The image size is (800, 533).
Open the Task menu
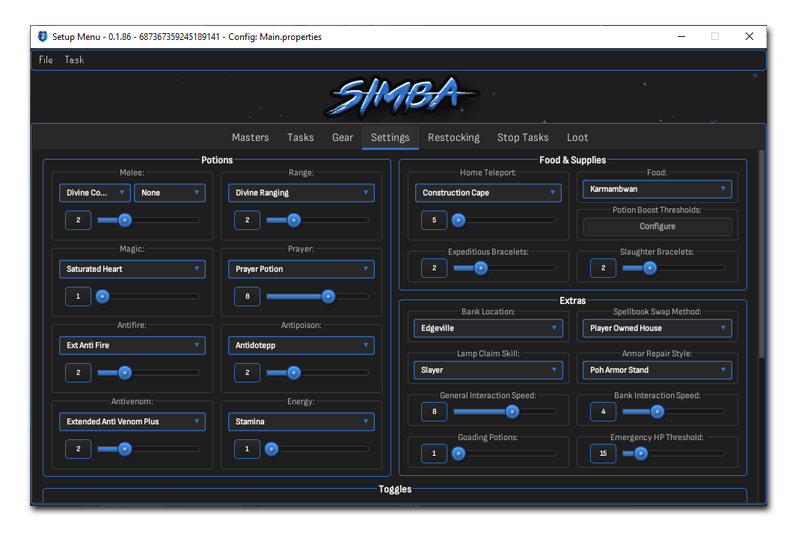point(75,60)
